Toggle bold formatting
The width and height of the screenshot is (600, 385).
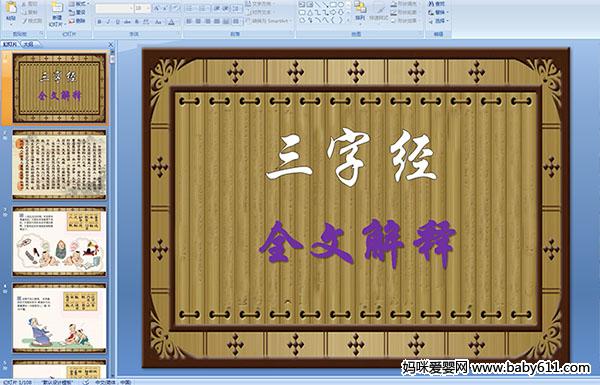click(x=99, y=22)
